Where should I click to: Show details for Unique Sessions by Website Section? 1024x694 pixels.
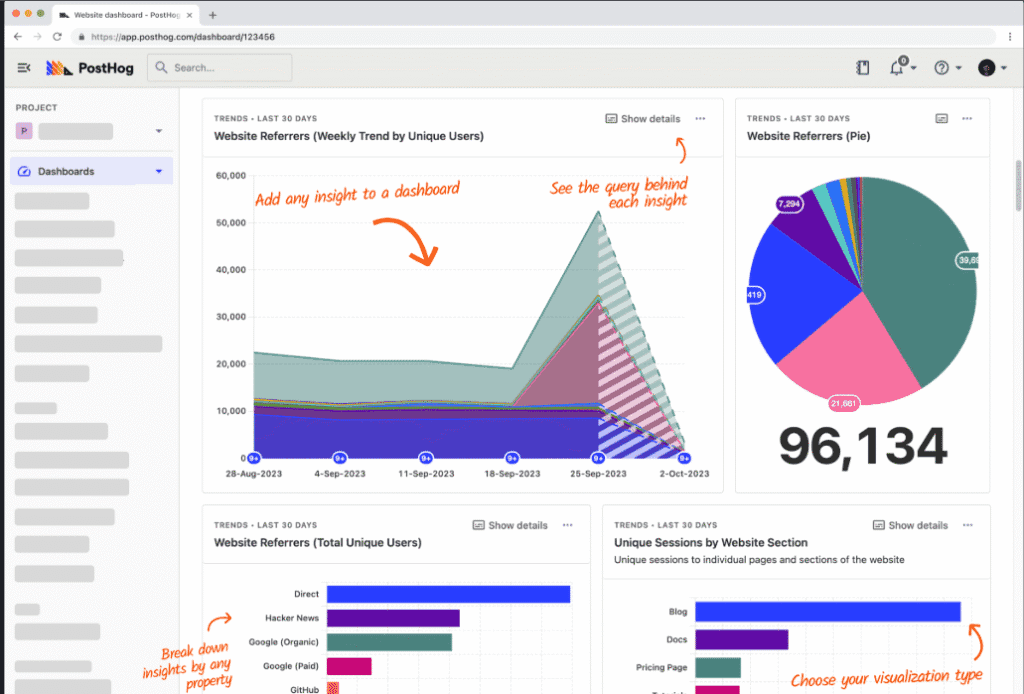click(910, 525)
